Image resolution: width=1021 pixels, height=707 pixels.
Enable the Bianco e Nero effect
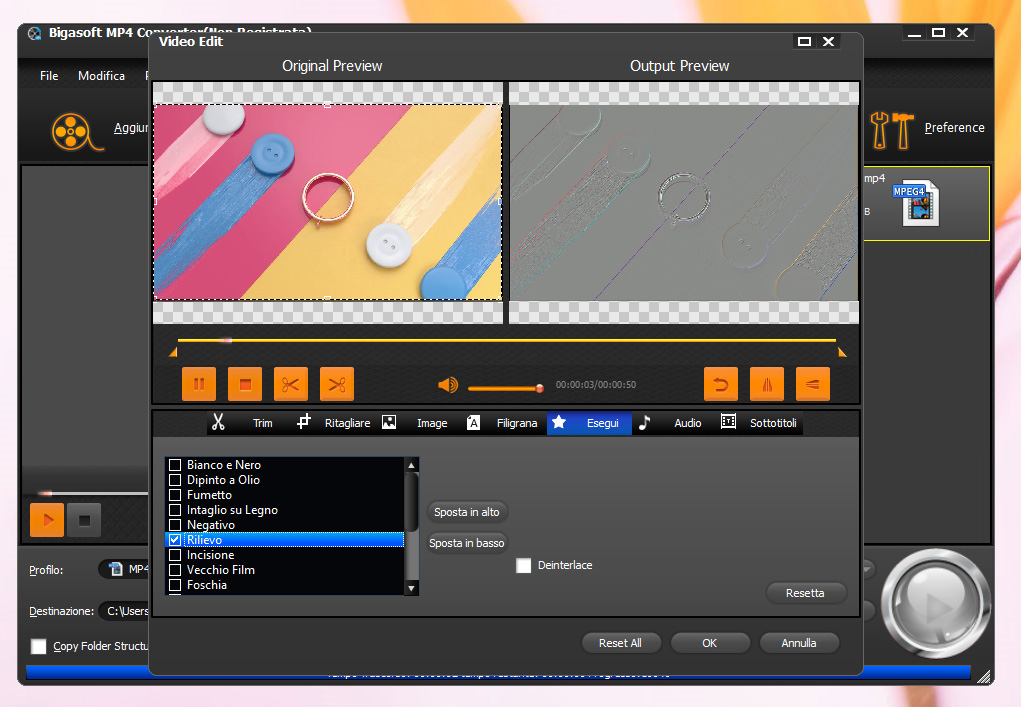pos(175,465)
